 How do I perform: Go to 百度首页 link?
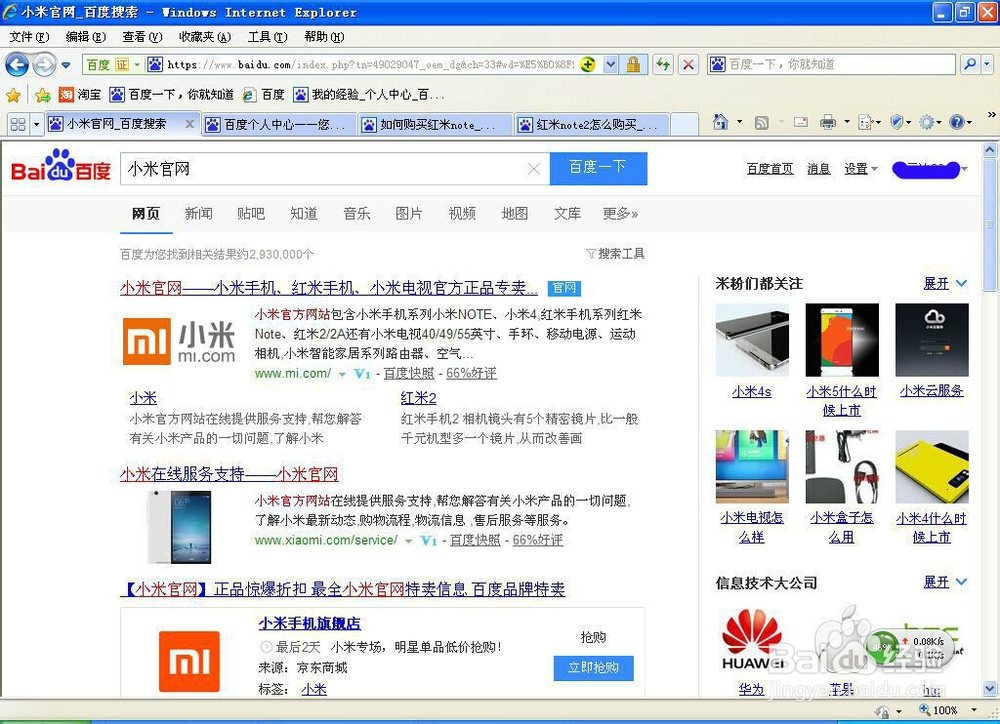(770, 169)
